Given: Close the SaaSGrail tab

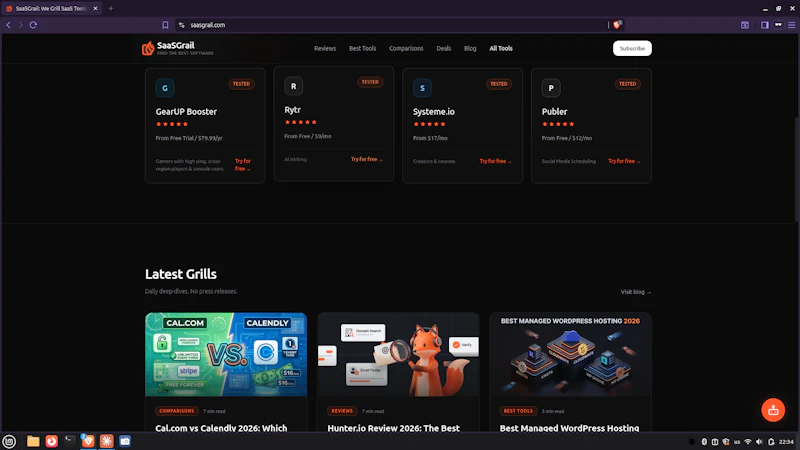Looking at the screenshot, I should (x=95, y=9).
